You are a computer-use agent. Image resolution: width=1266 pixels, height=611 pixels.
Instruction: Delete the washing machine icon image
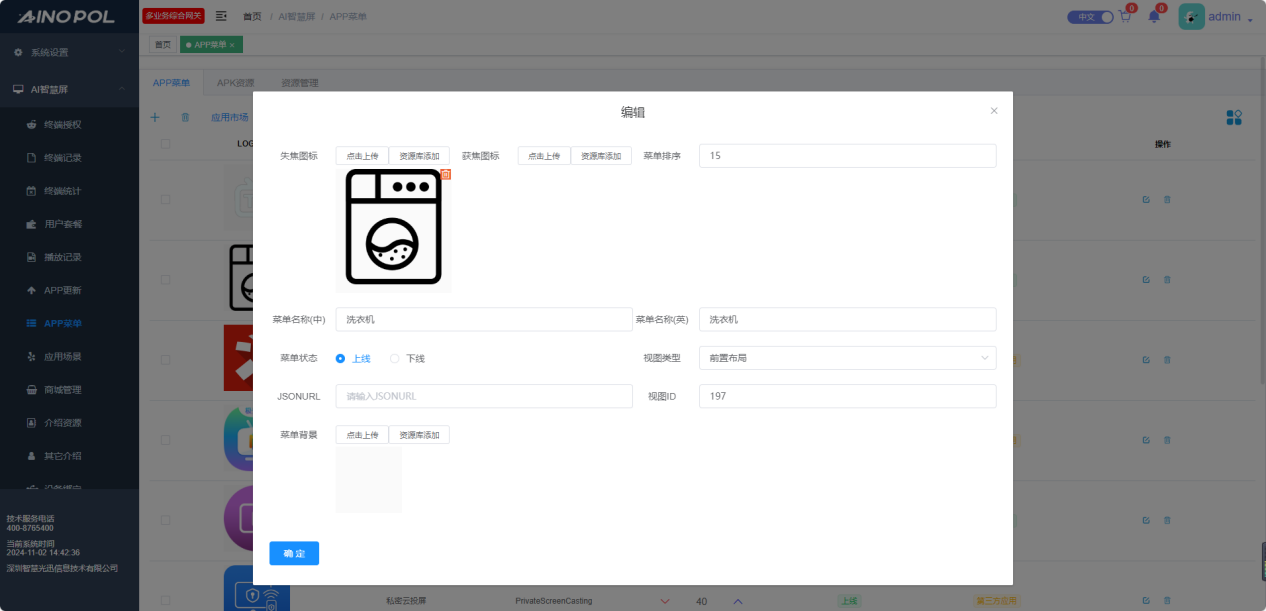click(445, 174)
